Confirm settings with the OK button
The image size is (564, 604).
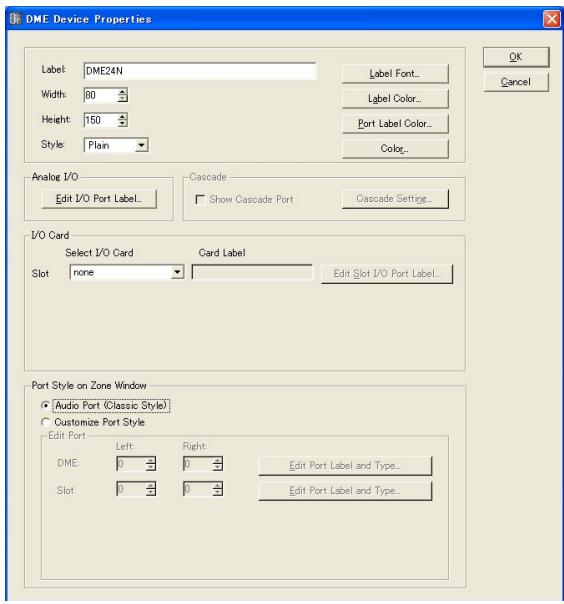516,57
